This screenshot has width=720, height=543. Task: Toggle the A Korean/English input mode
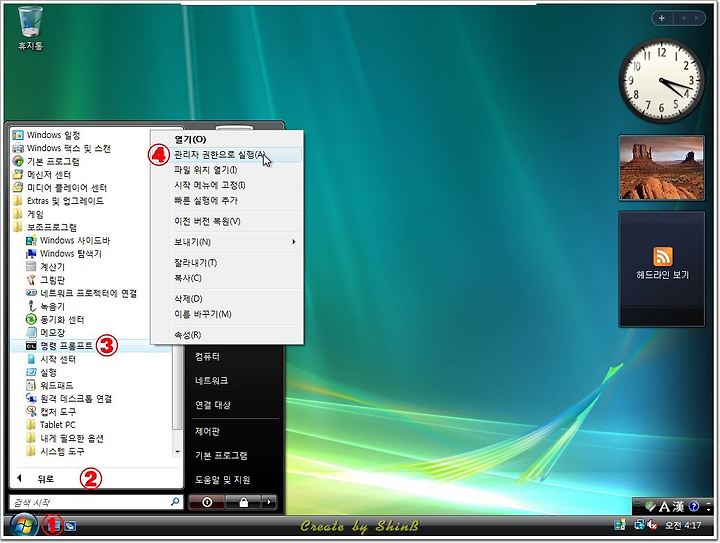click(664, 507)
